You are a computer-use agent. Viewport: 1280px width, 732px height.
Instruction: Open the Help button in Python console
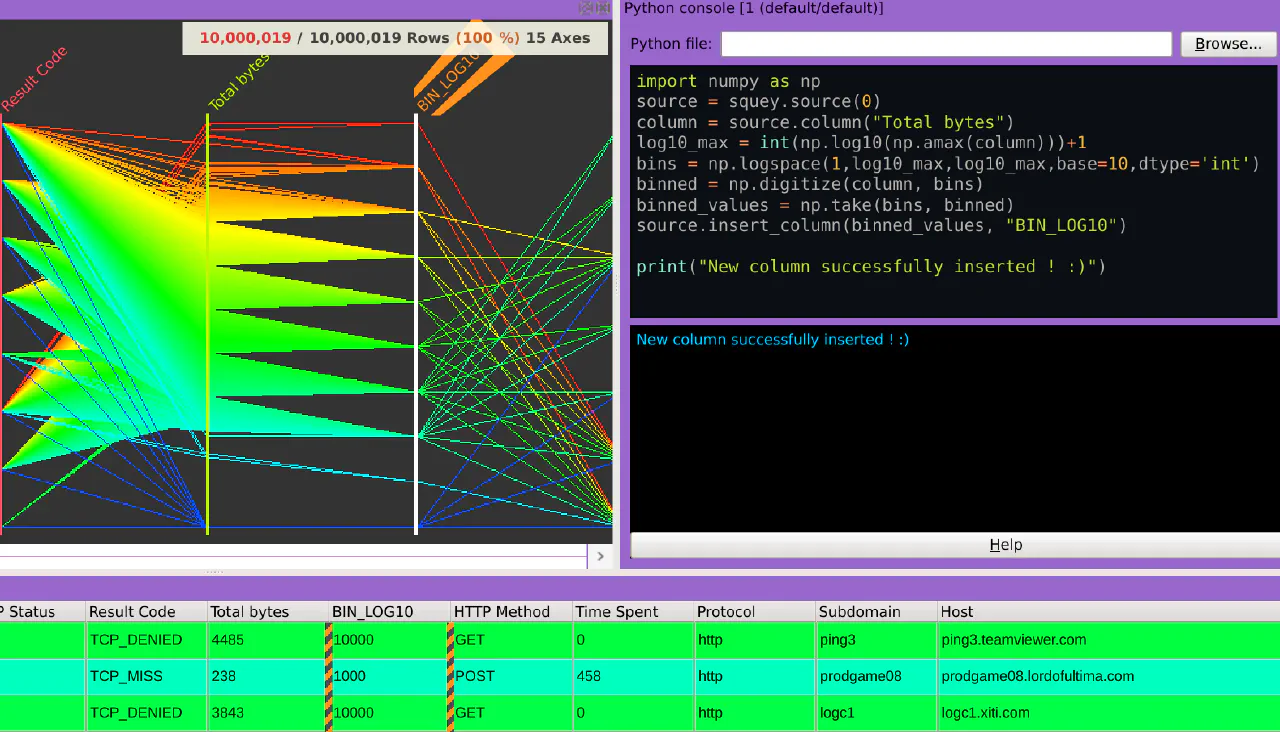tap(1005, 545)
